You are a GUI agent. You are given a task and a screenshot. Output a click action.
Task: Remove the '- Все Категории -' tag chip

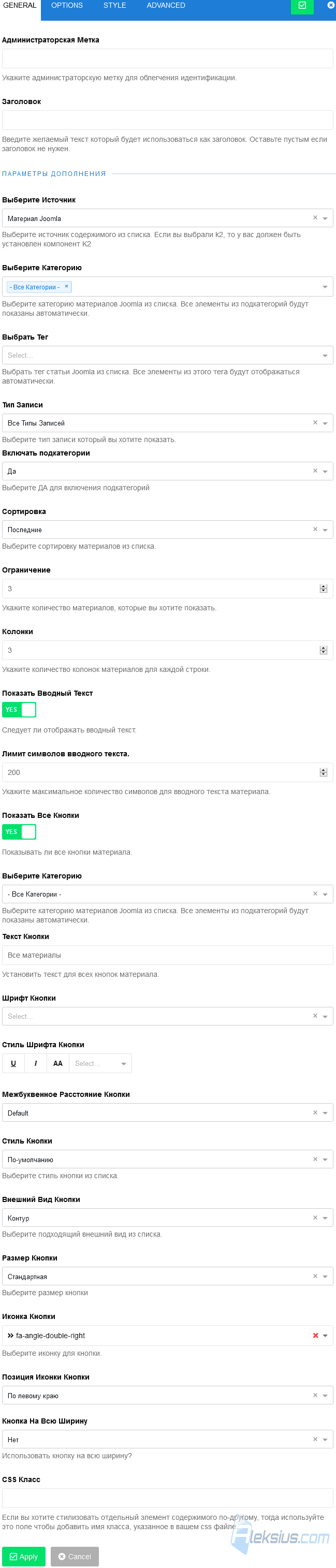[x=66, y=286]
